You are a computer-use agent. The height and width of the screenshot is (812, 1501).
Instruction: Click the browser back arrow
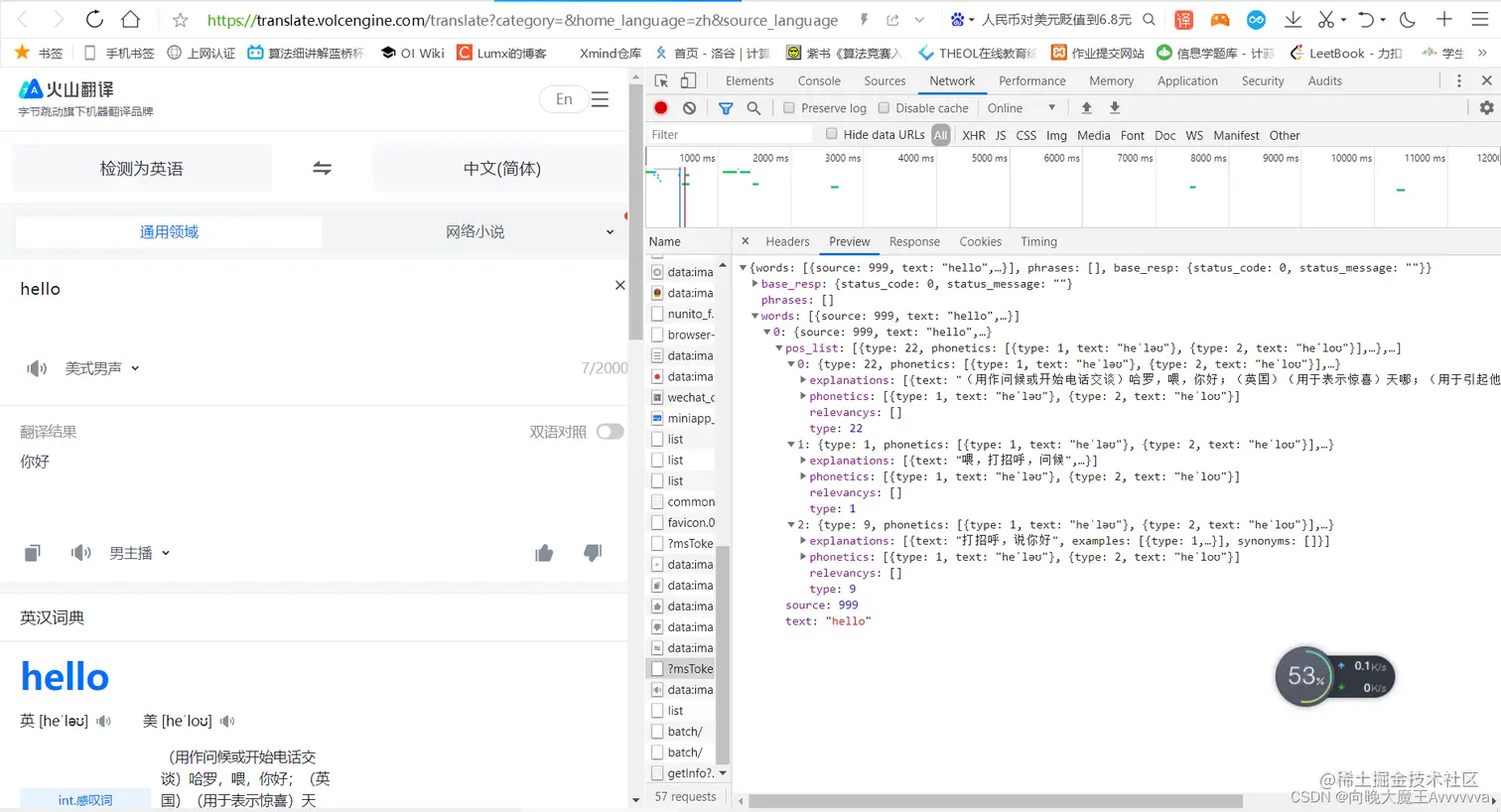[24, 19]
